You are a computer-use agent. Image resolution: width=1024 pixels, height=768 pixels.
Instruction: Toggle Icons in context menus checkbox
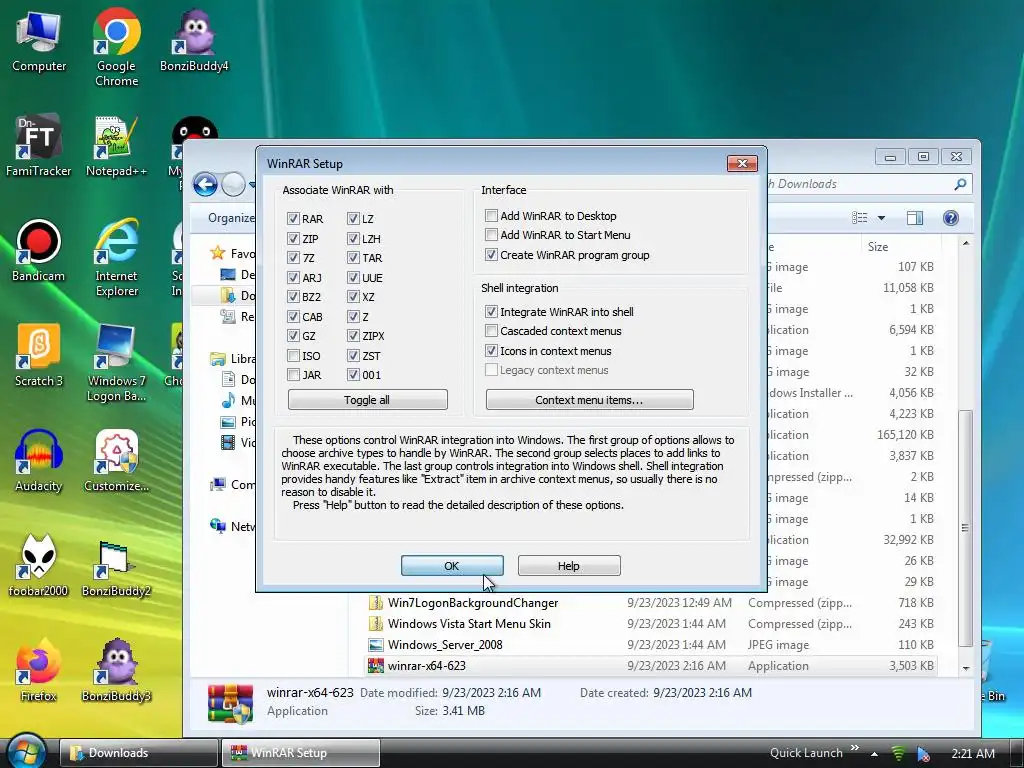[x=491, y=351]
